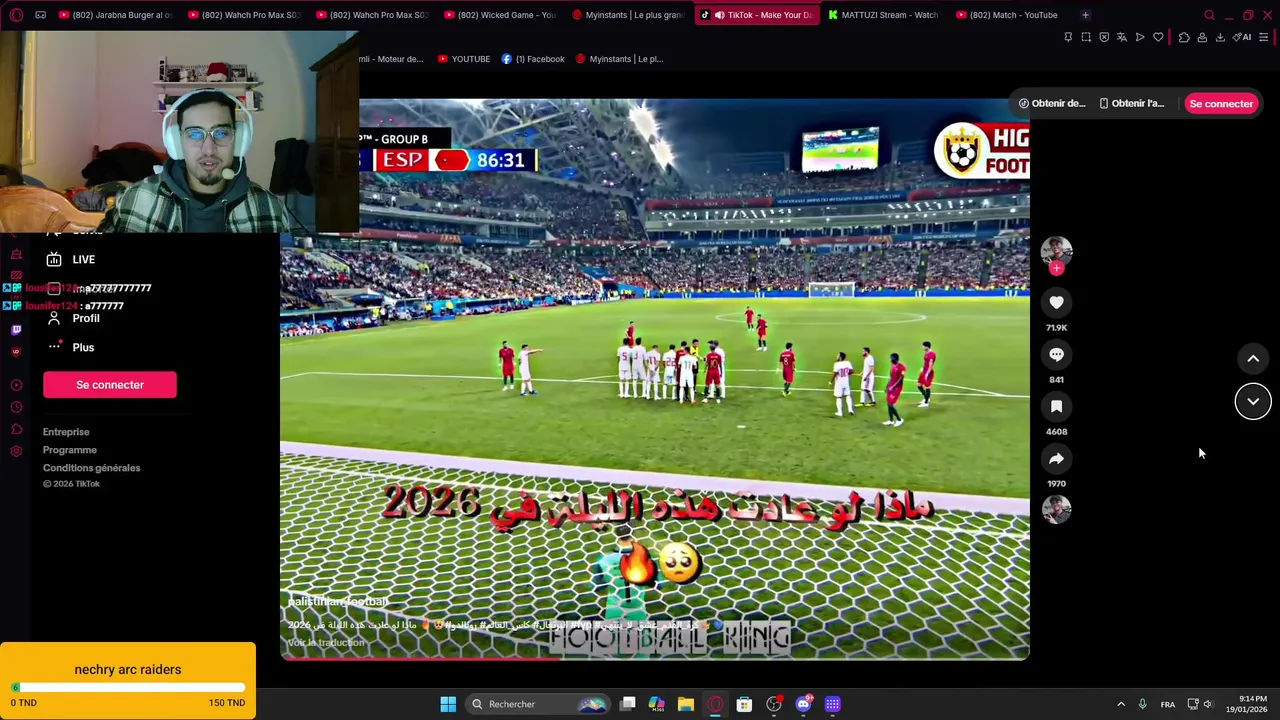The height and width of the screenshot is (720, 1280).
Task: Switch to the (802) Match - YouTube tab
Action: (1007, 15)
